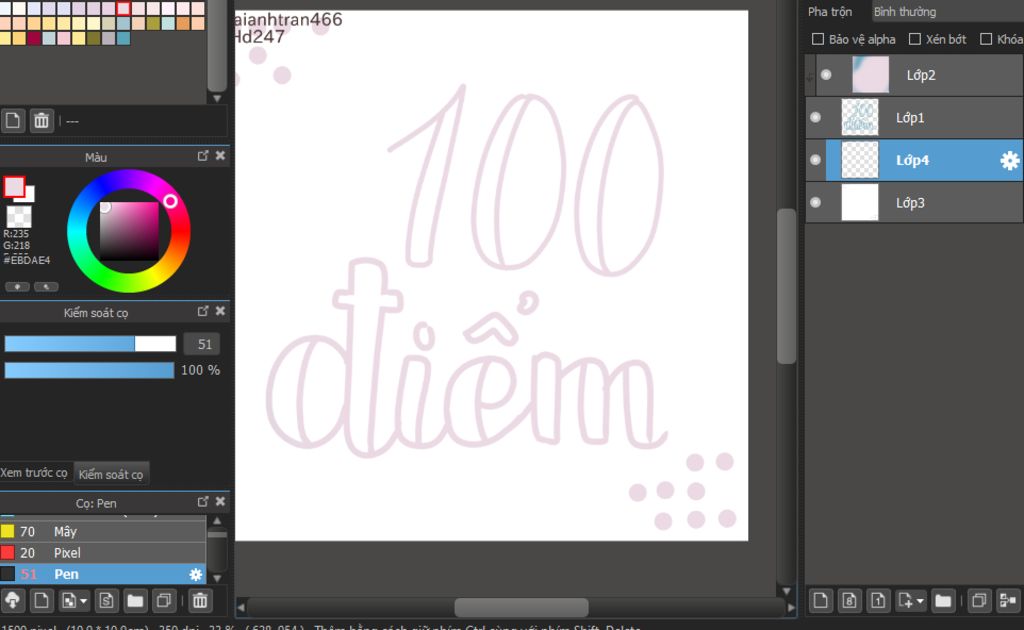Toggle visibility of Lớp1 layer

coord(816,117)
